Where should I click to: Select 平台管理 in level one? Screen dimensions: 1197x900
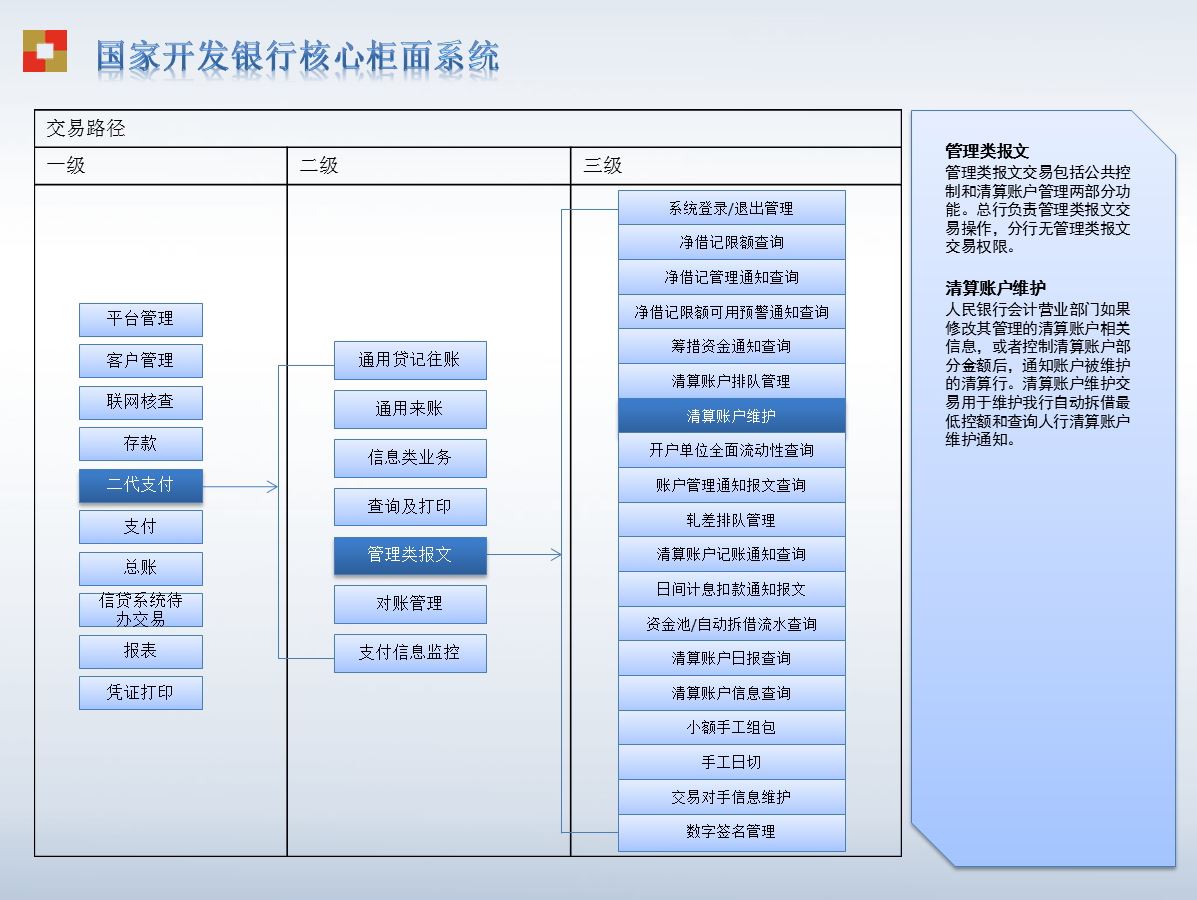(140, 319)
